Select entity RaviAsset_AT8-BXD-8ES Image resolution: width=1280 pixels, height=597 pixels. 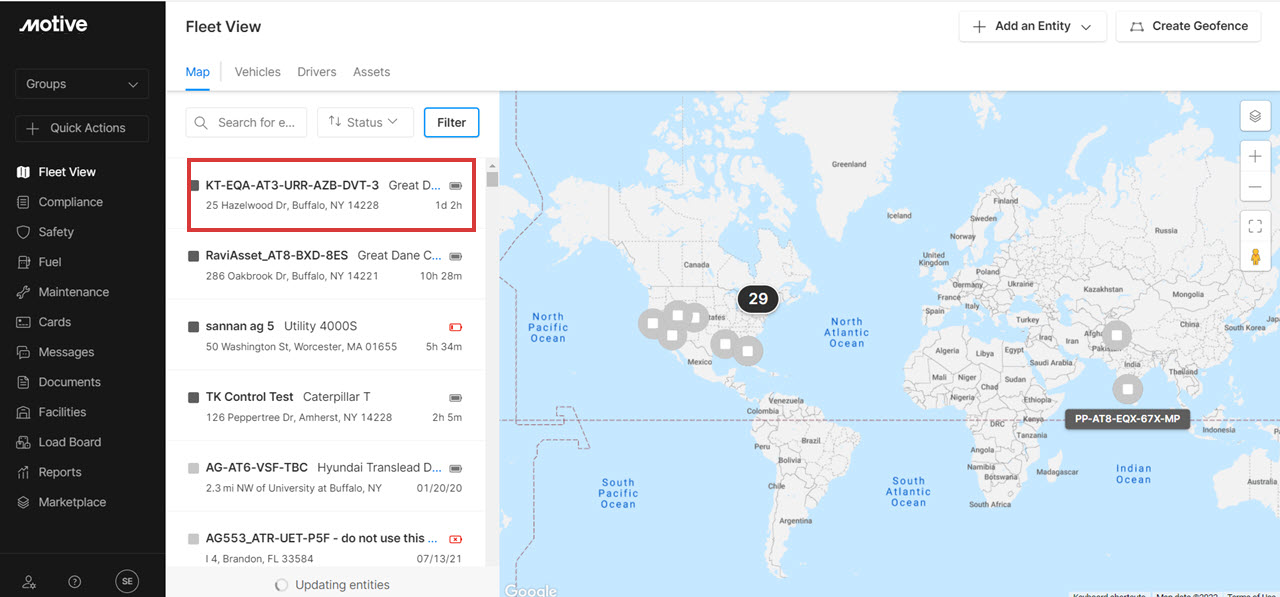325,265
